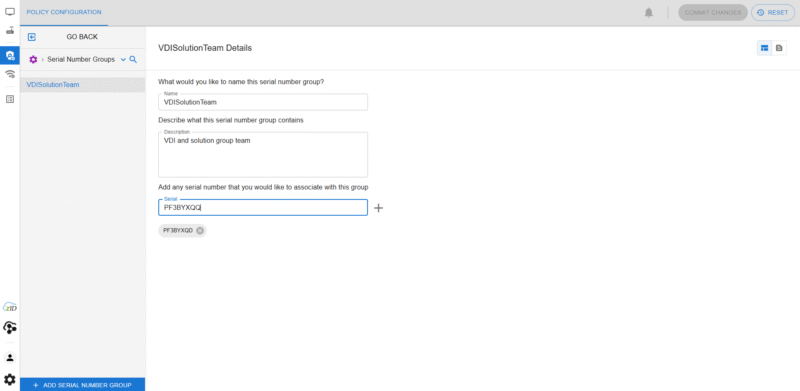Open the settings gear at bottom left
Screen dimensions: 800x391
point(10,380)
